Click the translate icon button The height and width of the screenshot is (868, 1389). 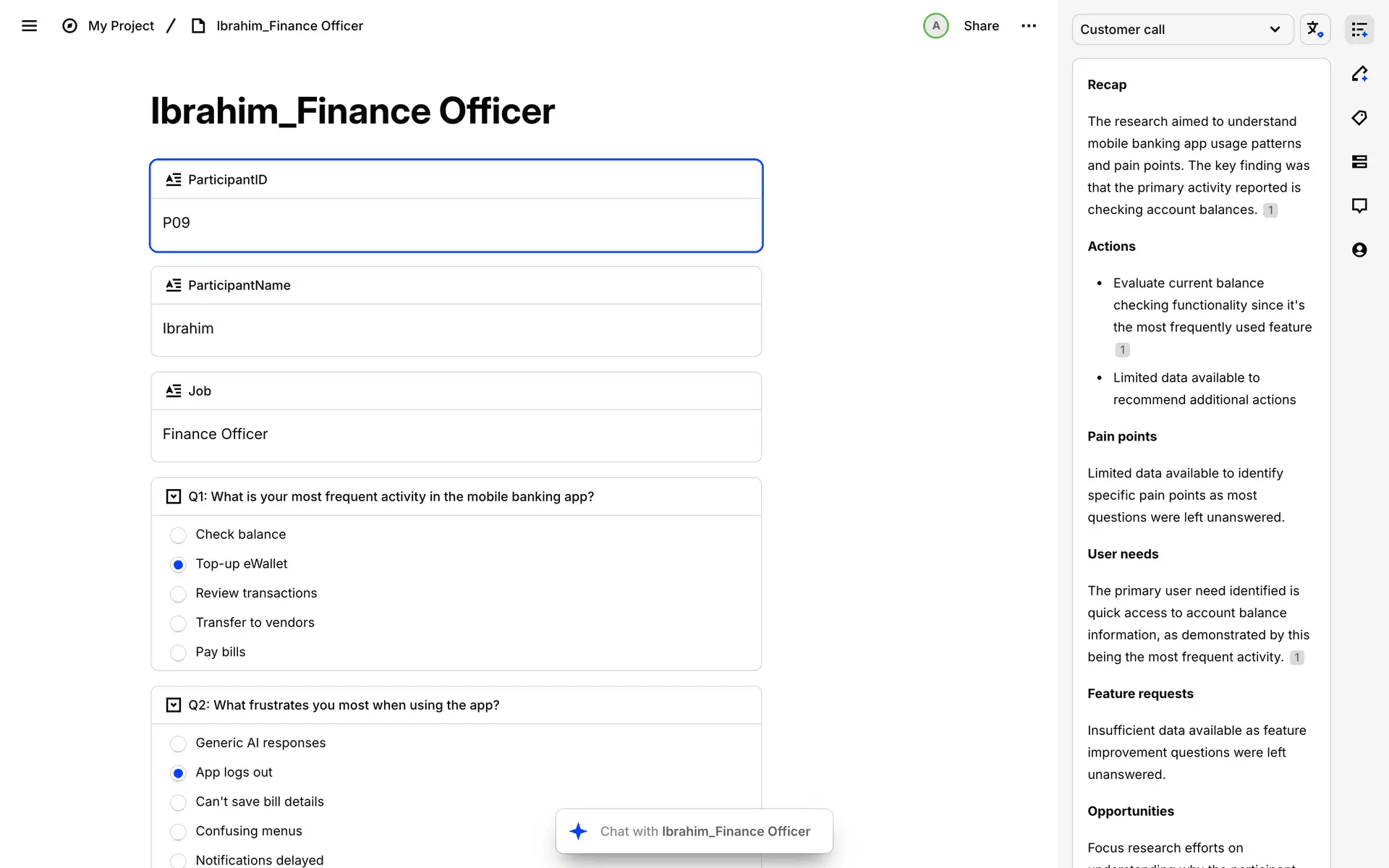click(1314, 30)
